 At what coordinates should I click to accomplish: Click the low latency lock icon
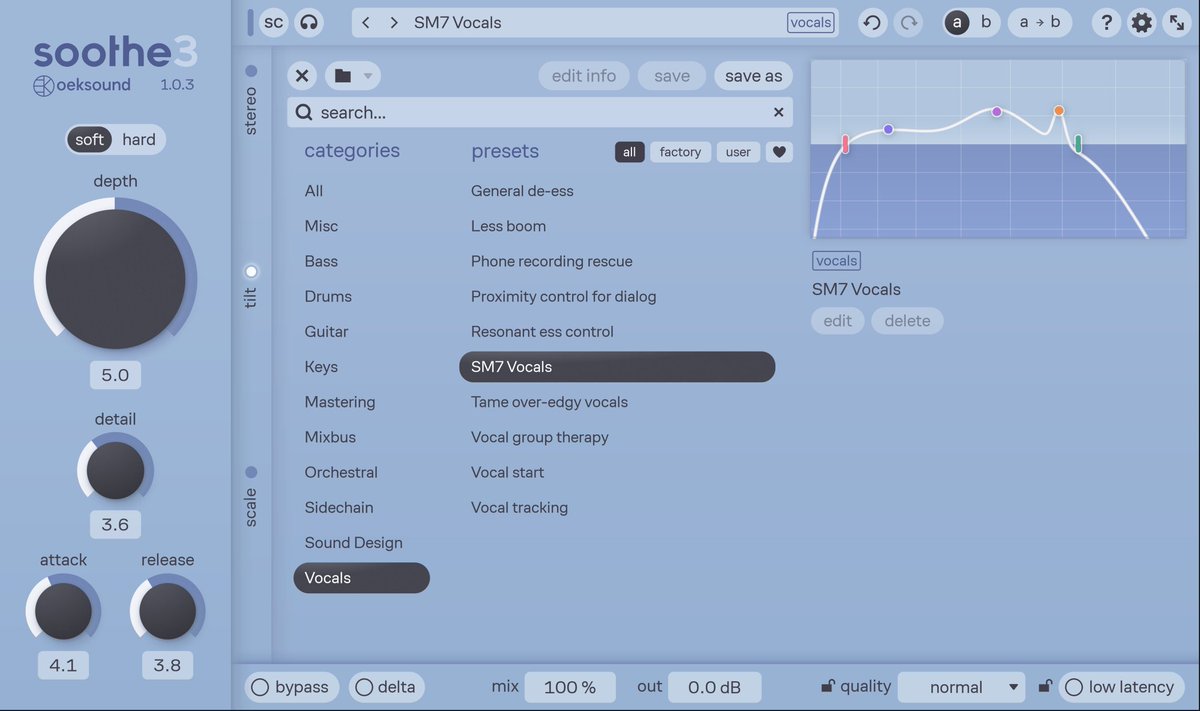[1045, 686]
